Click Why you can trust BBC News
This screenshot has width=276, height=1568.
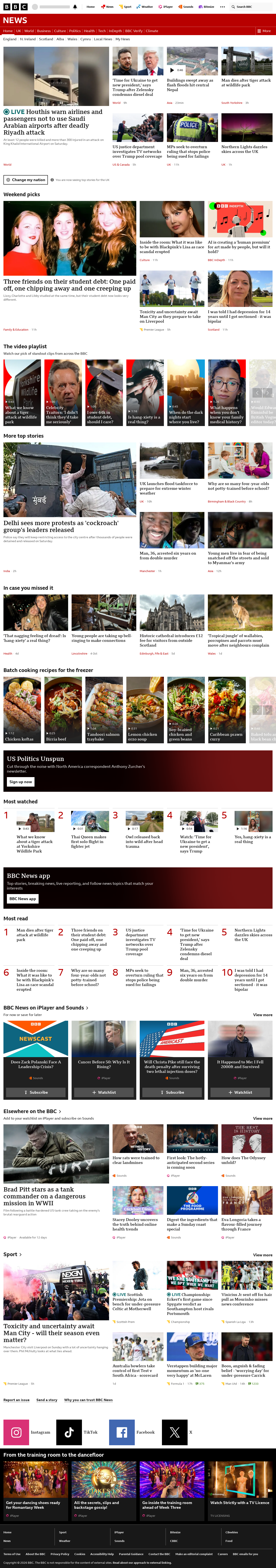point(88,1400)
